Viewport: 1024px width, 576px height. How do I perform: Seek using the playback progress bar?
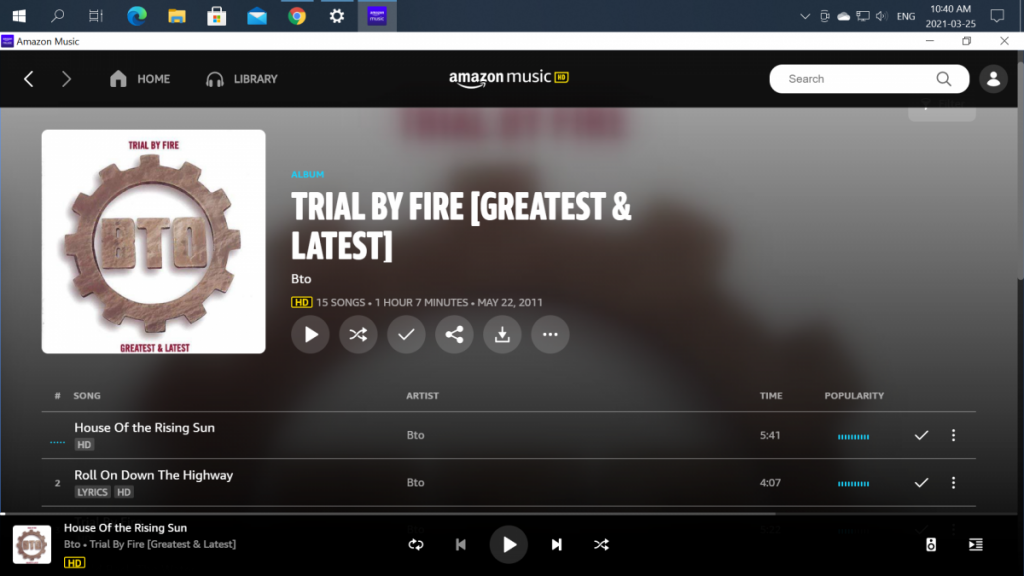(x=509, y=514)
